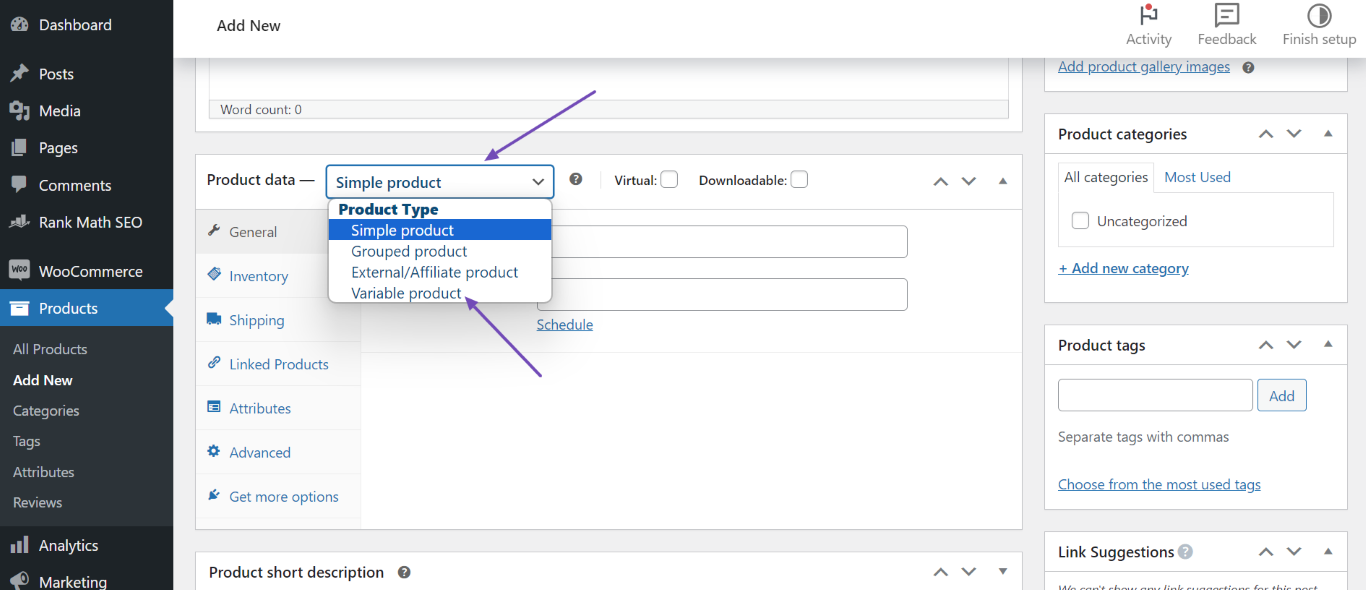
Task: Click the Analytics bar chart icon
Action: coord(19,545)
